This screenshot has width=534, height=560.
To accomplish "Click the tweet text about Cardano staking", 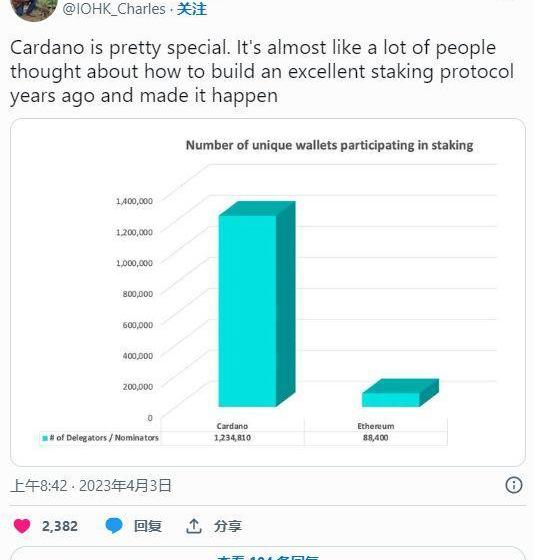I will tap(262, 71).
